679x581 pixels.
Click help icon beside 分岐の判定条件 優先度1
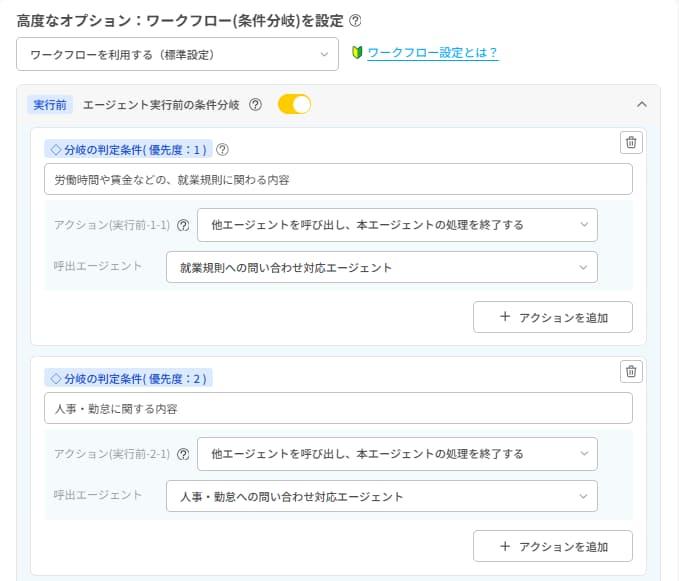pos(222,150)
